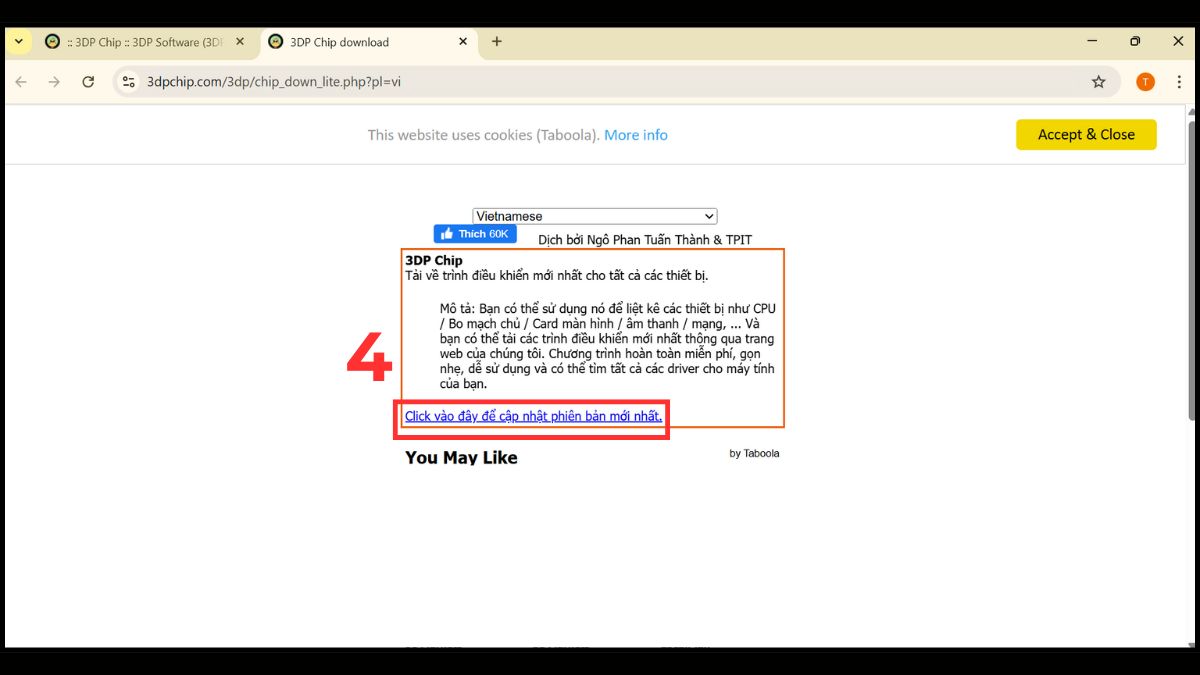This screenshot has height=675, width=1200.
Task: Expand the tab search dropdown arrow
Action: 18,42
